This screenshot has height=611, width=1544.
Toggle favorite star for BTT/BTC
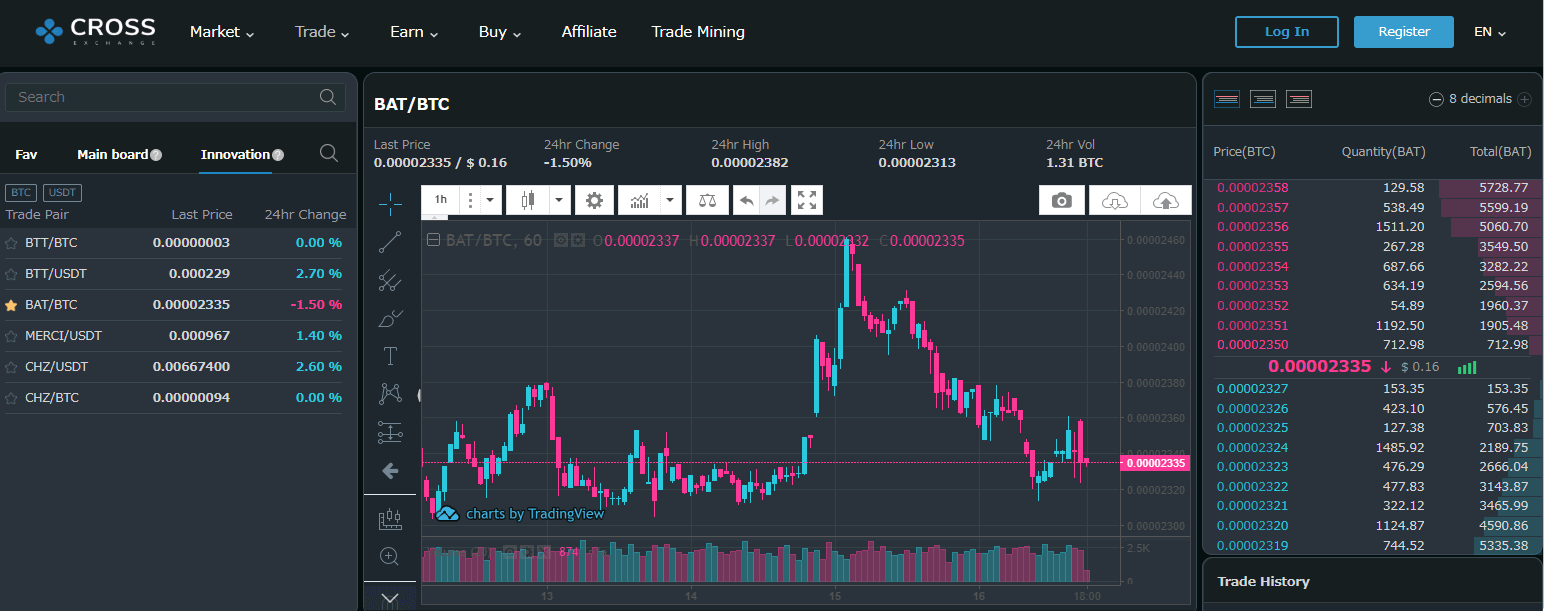(x=11, y=243)
